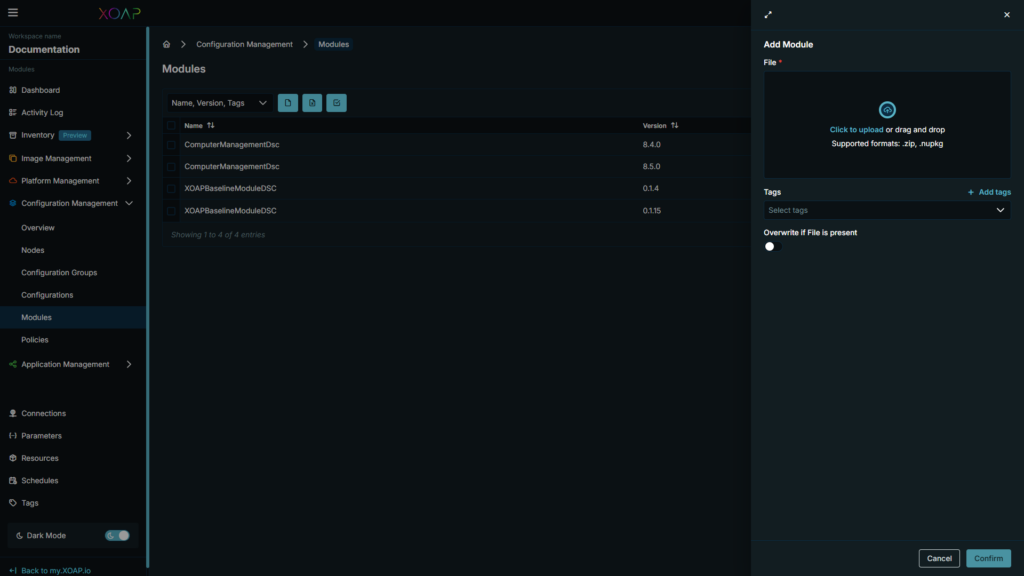Open the hamburger menu icon
This screenshot has height=576, width=1024.
pyautogui.click(x=12, y=13)
